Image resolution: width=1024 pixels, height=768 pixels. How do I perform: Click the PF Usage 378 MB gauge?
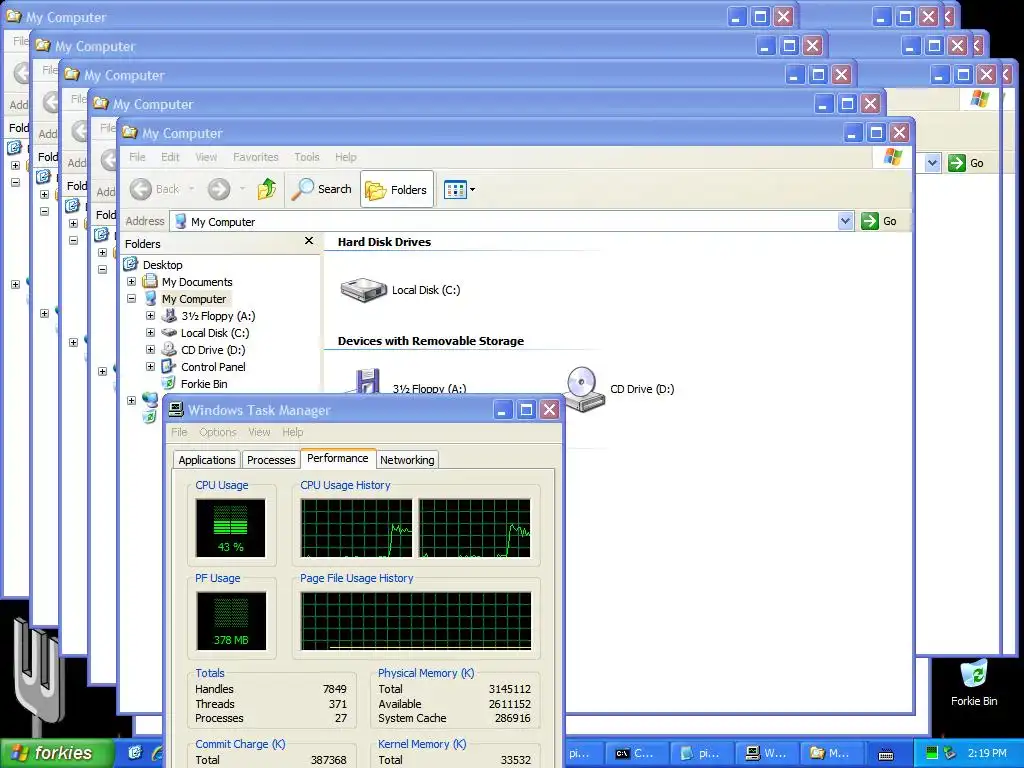[x=231, y=620]
